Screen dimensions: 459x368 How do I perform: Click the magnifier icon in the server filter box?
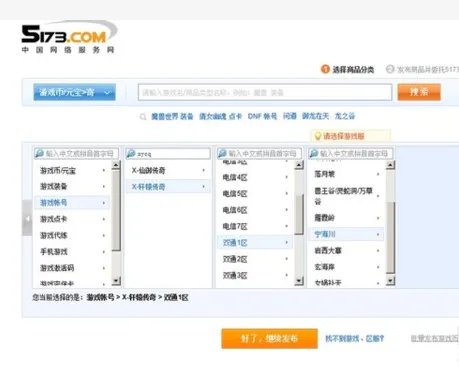click(x=314, y=153)
